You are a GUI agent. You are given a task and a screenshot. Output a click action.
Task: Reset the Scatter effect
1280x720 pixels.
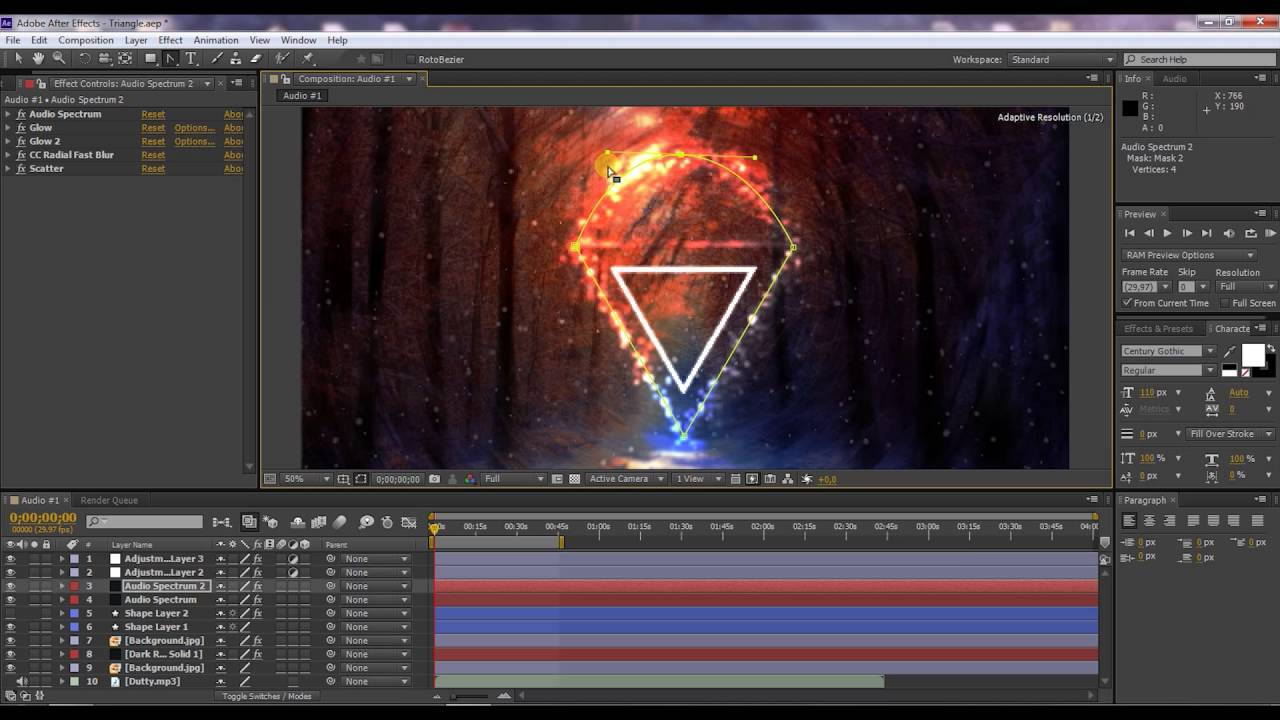point(153,168)
